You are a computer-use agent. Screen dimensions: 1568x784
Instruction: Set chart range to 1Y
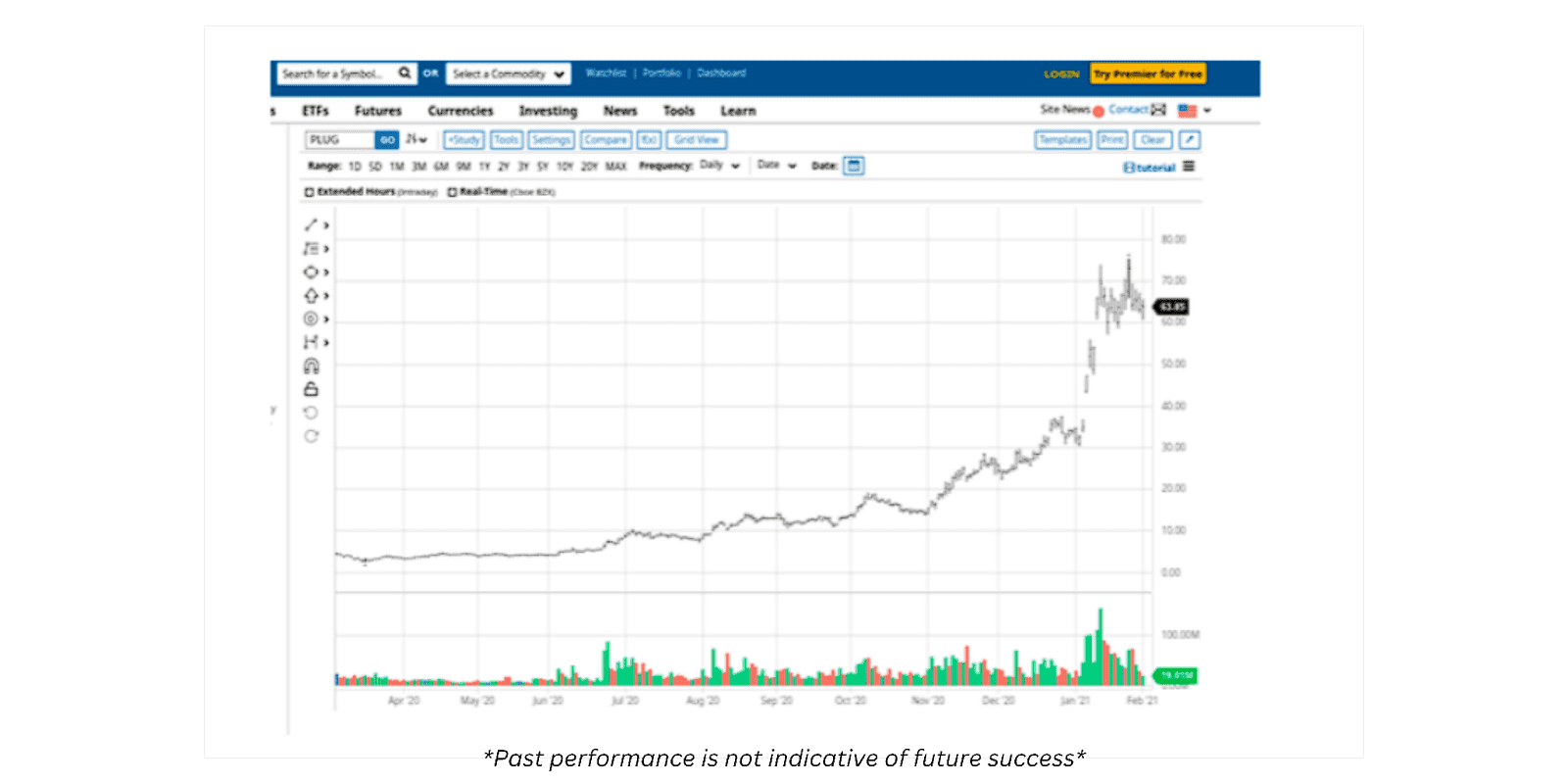(x=484, y=167)
